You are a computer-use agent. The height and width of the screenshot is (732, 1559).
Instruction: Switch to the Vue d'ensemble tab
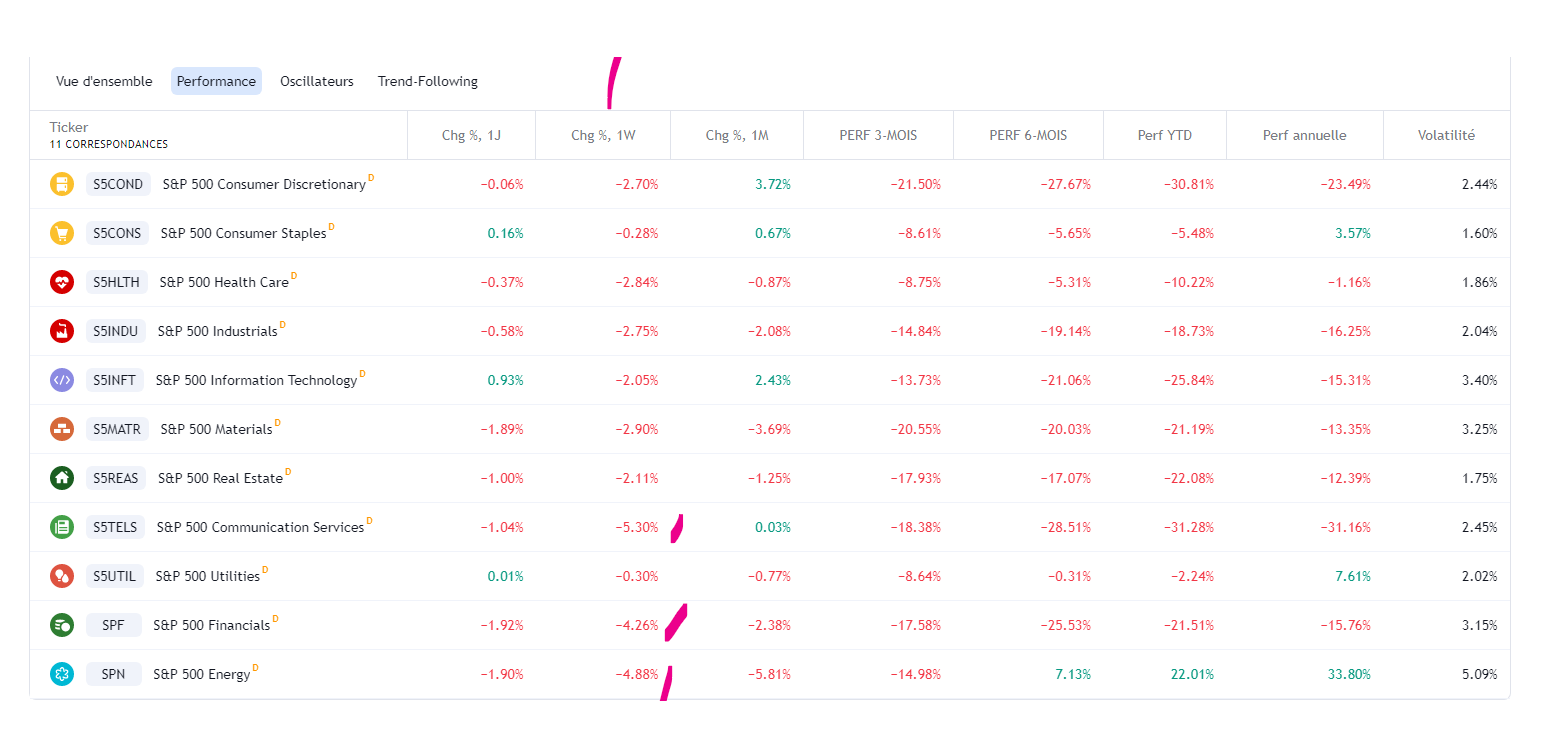pos(104,82)
